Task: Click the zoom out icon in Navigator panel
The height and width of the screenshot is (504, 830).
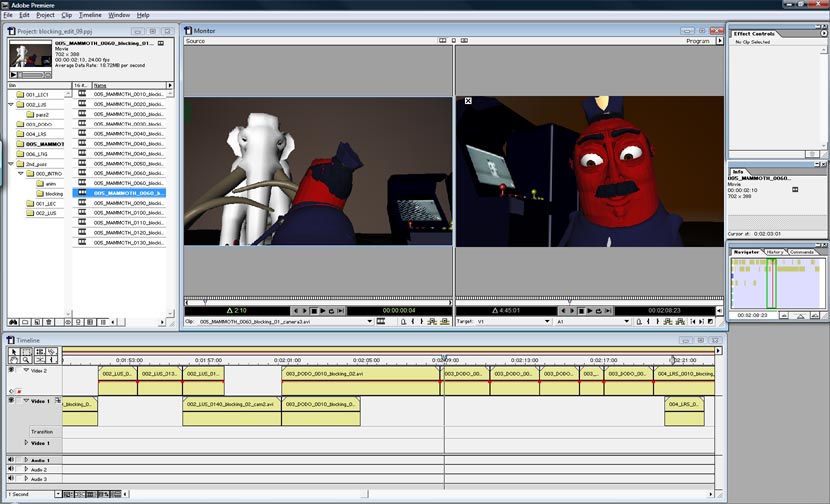Action: click(x=784, y=316)
